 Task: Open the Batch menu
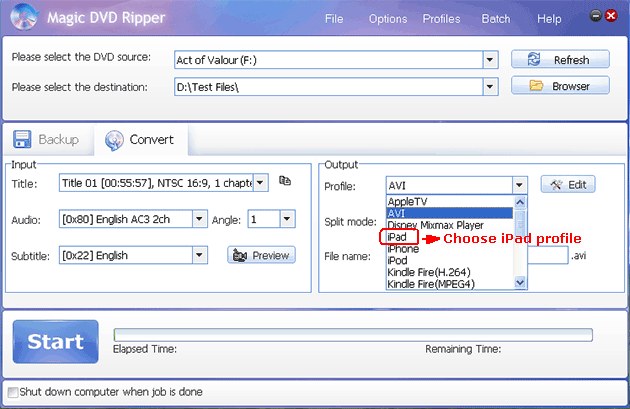coord(496,19)
